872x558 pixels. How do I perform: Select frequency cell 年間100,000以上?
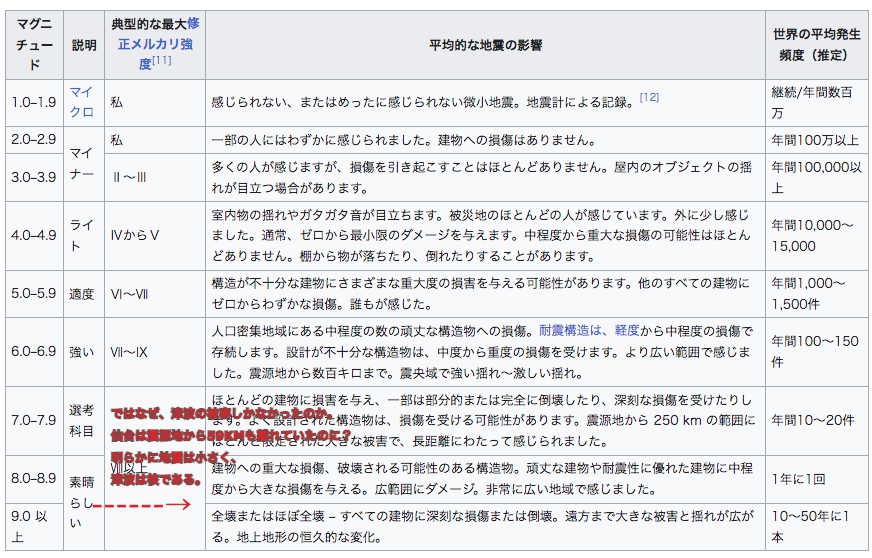pos(816,177)
